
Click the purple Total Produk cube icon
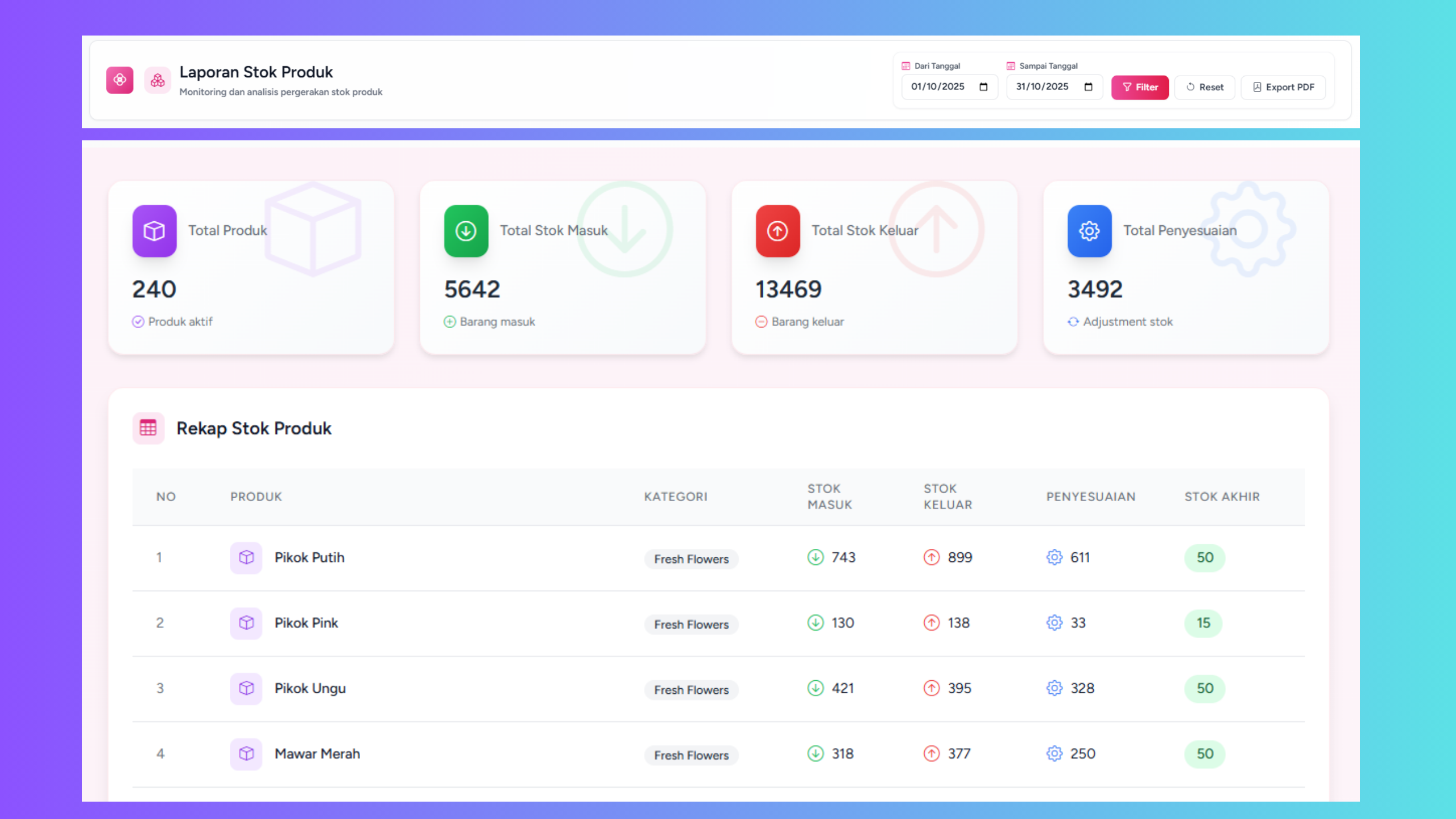154,231
